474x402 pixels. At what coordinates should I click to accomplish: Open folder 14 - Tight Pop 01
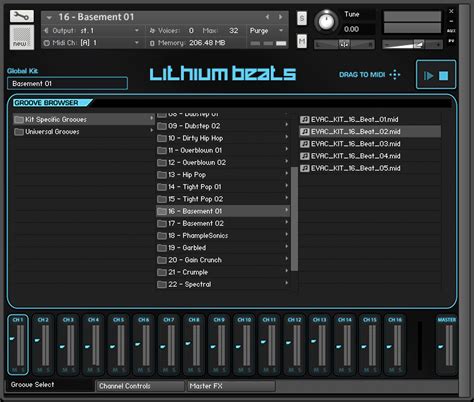coord(223,187)
